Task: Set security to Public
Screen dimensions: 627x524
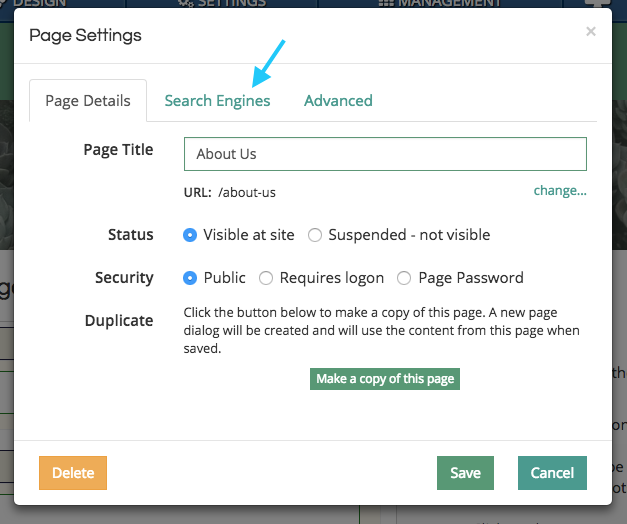Action: click(190, 278)
